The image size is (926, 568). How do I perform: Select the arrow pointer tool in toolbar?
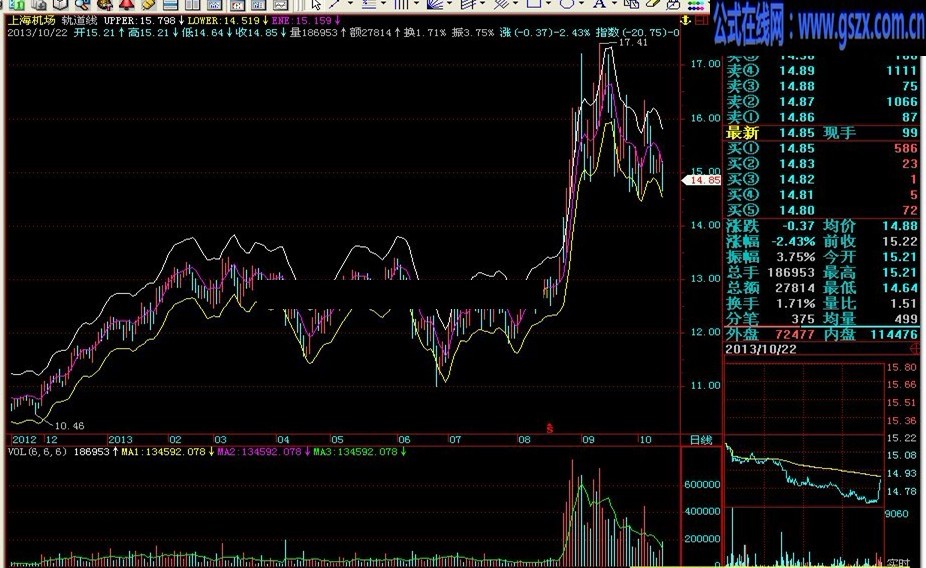[x=316, y=4]
